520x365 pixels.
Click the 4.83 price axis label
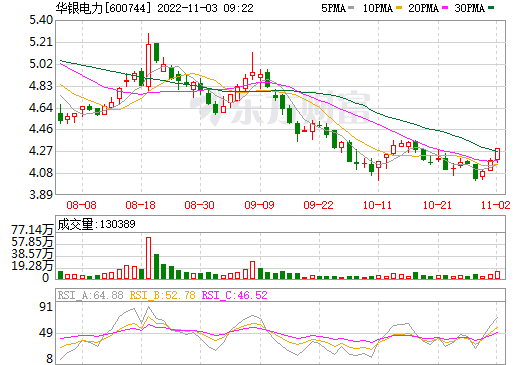pos(41,86)
